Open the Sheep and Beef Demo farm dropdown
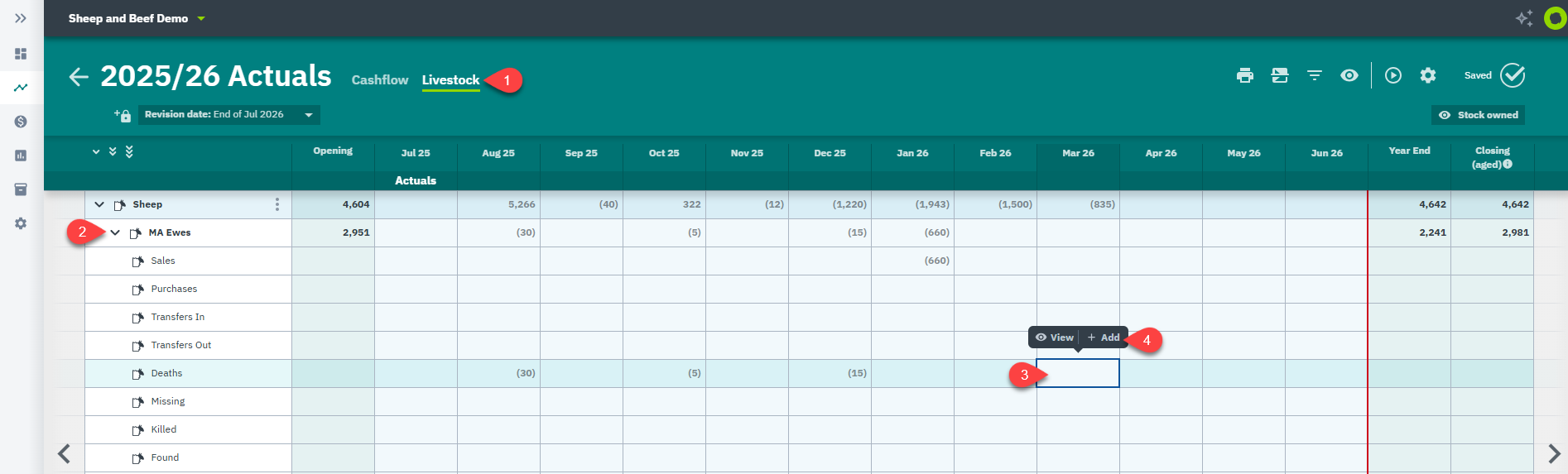This screenshot has height=474, width=1568. [x=137, y=18]
